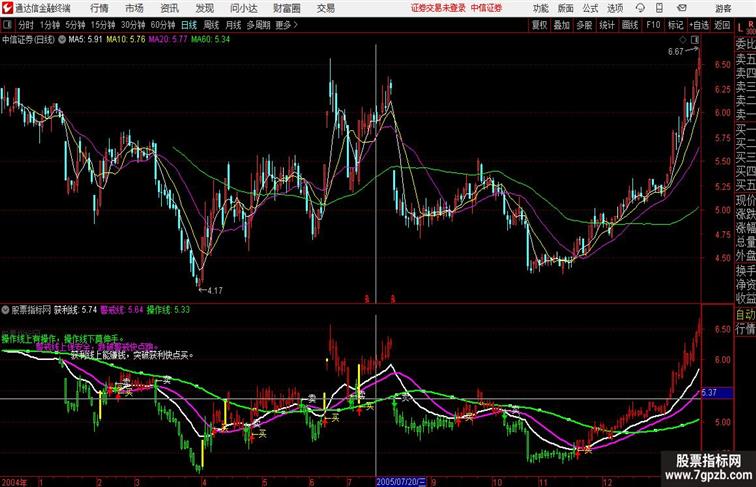Open the 市场 menu
The image size is (756, 487).
click(134, 8)
